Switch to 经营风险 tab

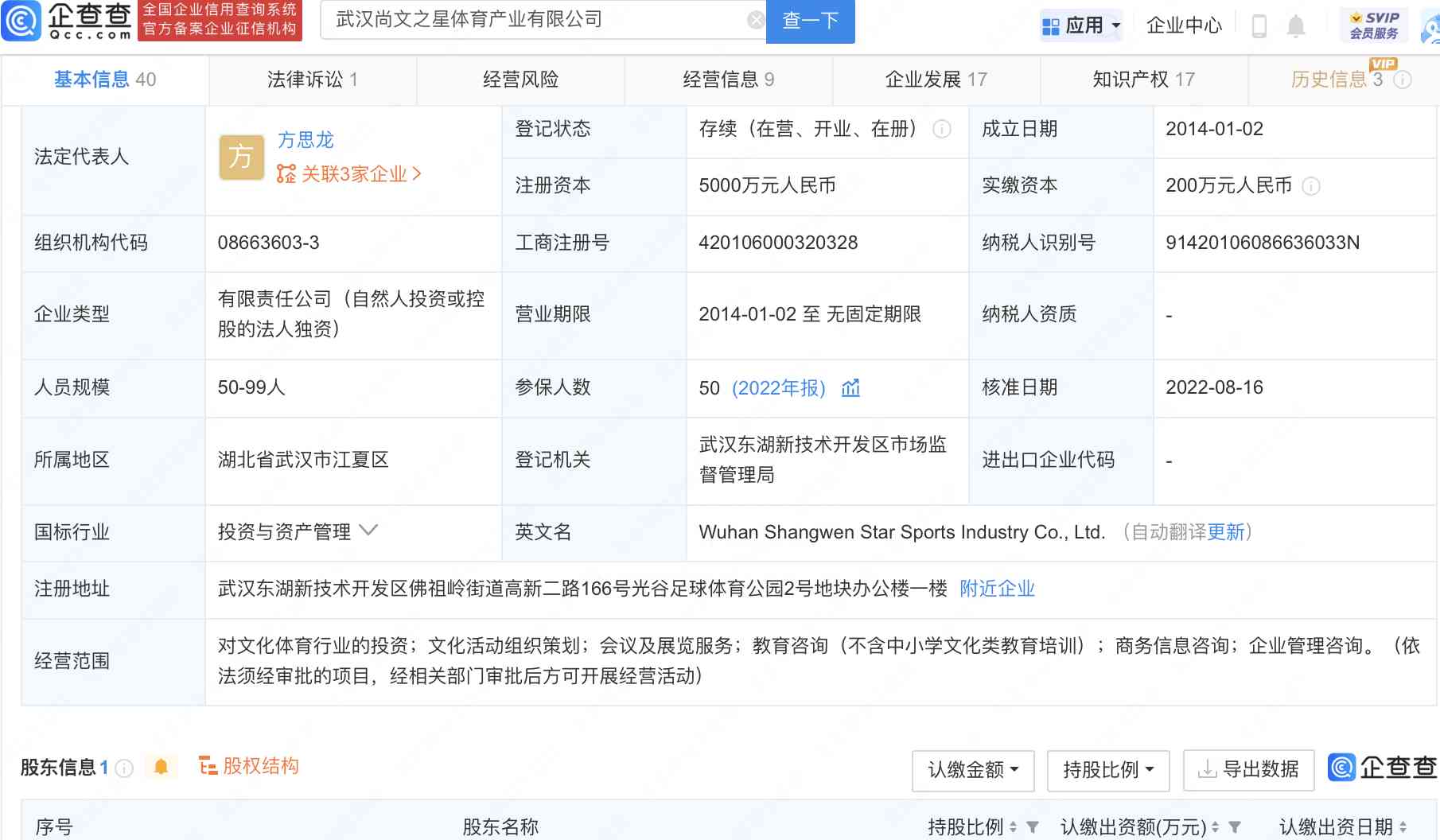click(x=521, y=80)
